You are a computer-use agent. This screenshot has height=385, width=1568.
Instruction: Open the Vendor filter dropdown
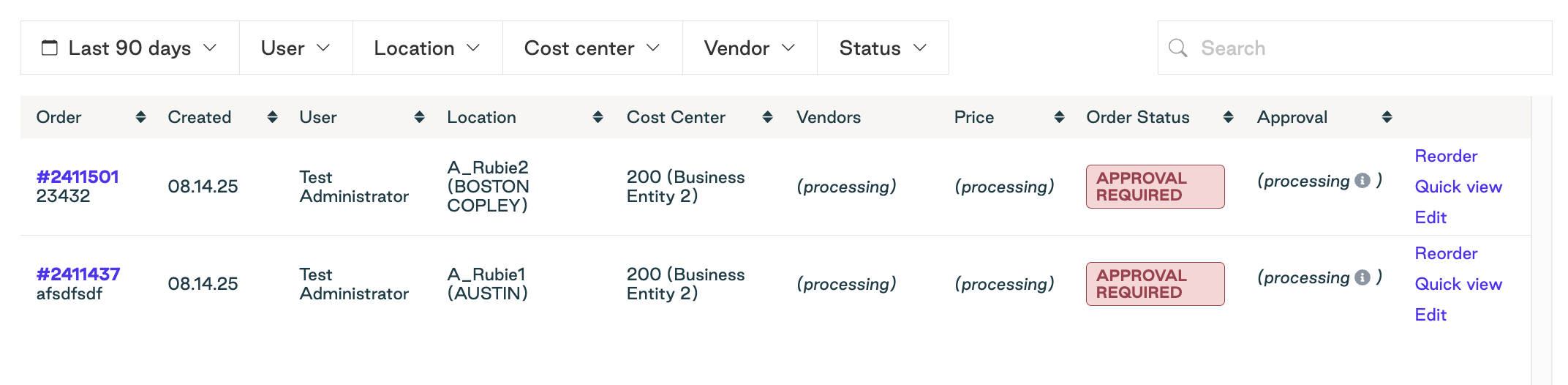tap(750, 48)
